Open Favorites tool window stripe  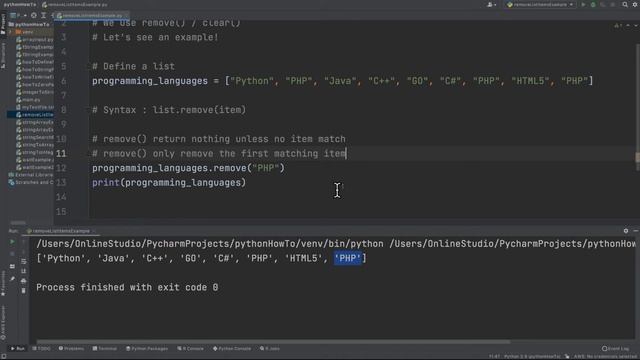pyautogui.click(x=3, y=283)
